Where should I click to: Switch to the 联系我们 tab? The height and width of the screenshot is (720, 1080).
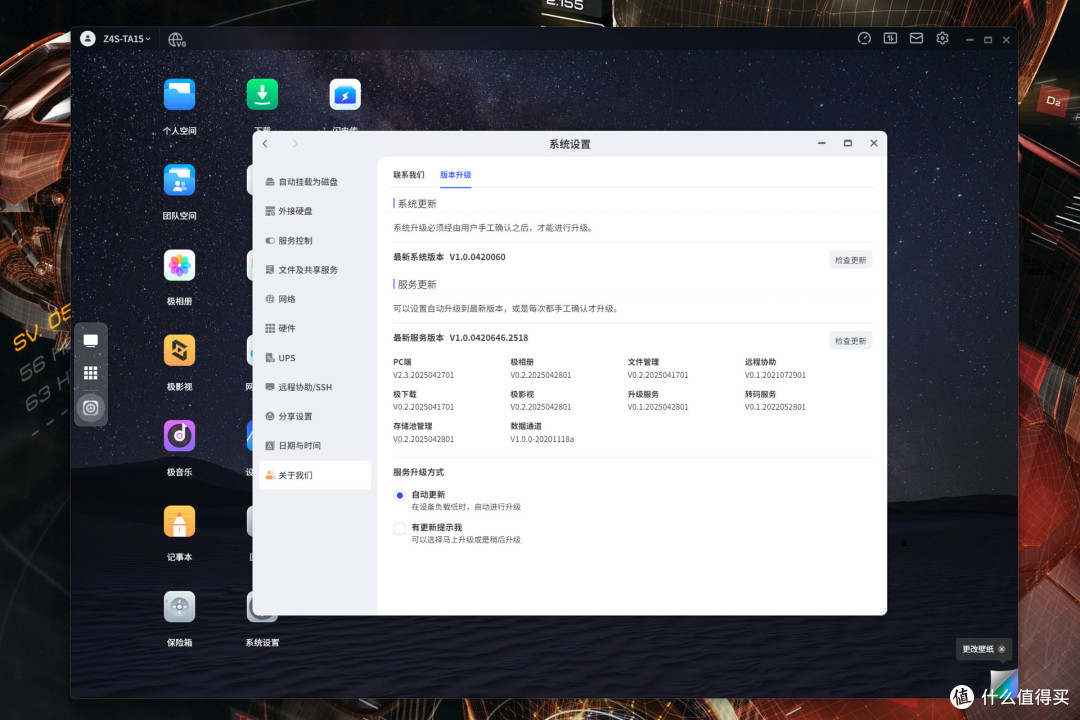[x=408, y=175]
